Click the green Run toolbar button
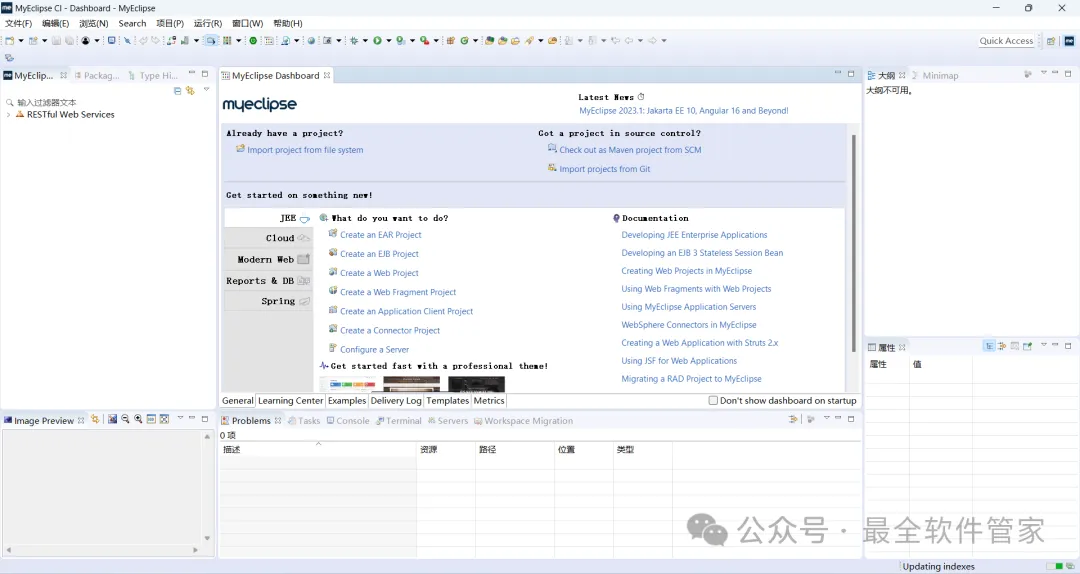Screen dimensions: 1080x574 pos(377,41)
